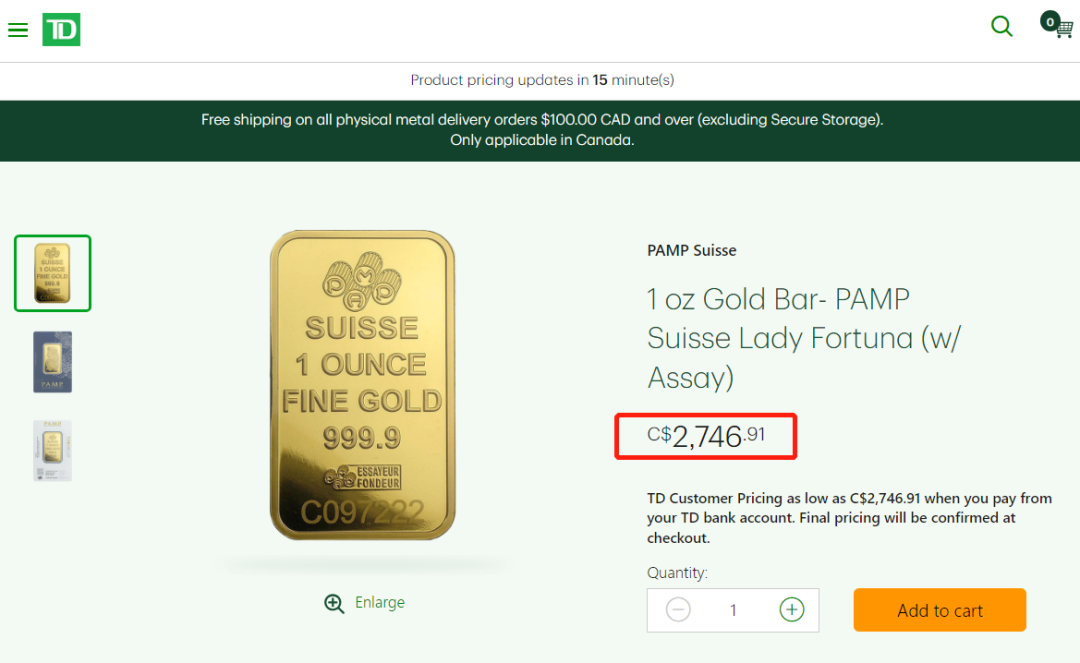Select the blue packaging thumbnail
This screenshot has width=1080, height=663.
pyautogui.click(x=53, y=362)
